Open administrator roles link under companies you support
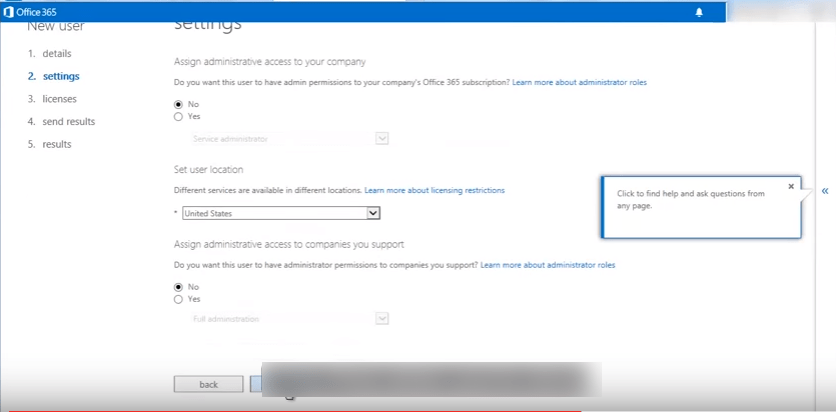The image size is (836, 412). click(x=548, y=264)
